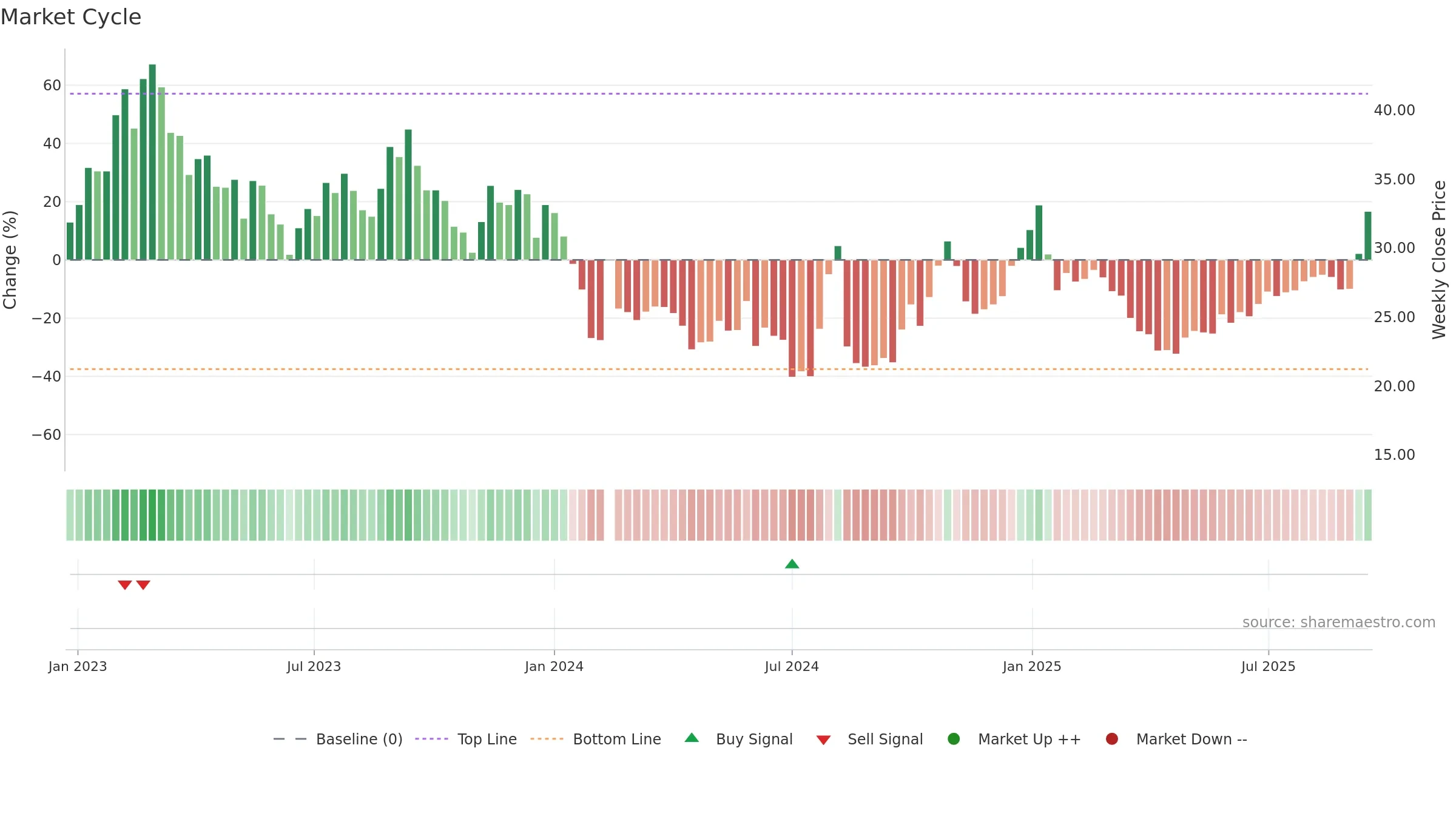
Task: Click the Baseline (0) legend entry
Action: 338,739
